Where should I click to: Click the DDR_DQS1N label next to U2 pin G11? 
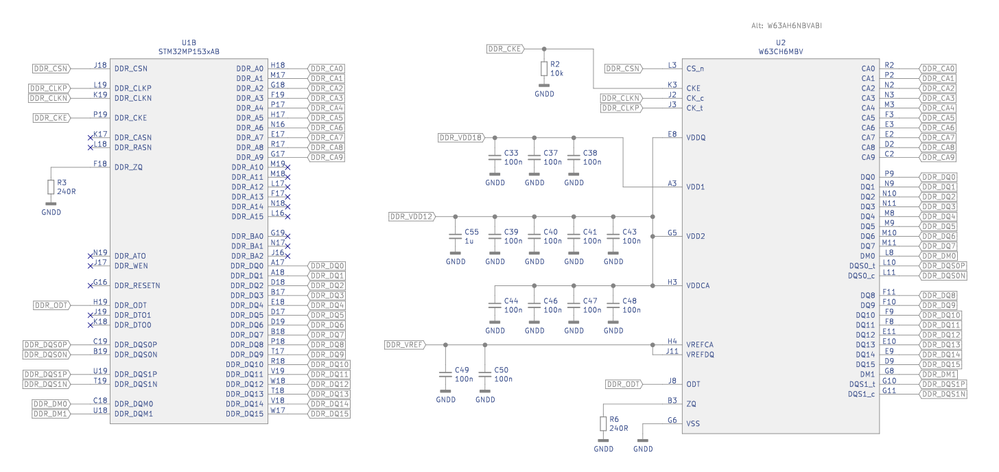(944, 394)
